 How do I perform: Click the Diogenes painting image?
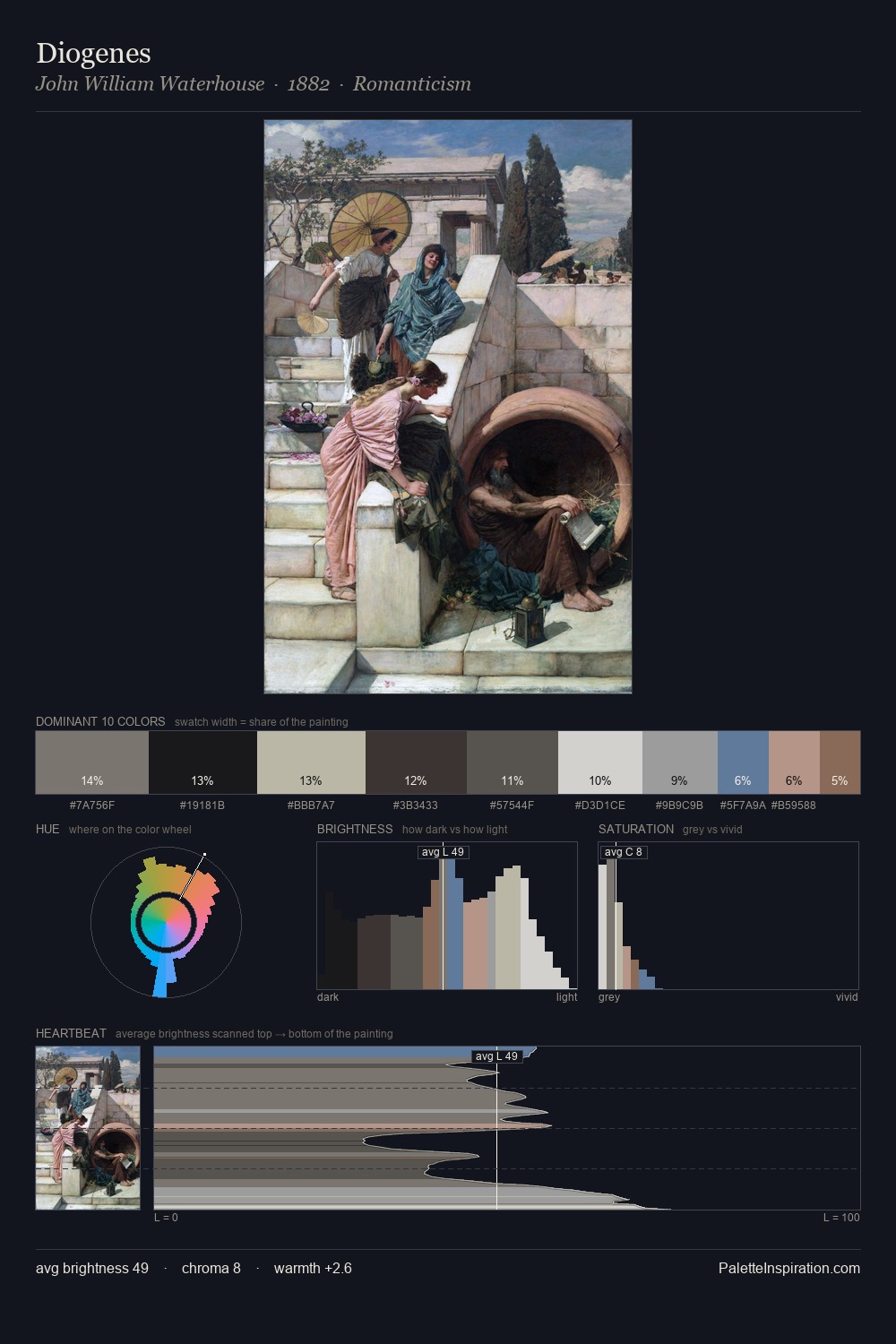(448, 406)
